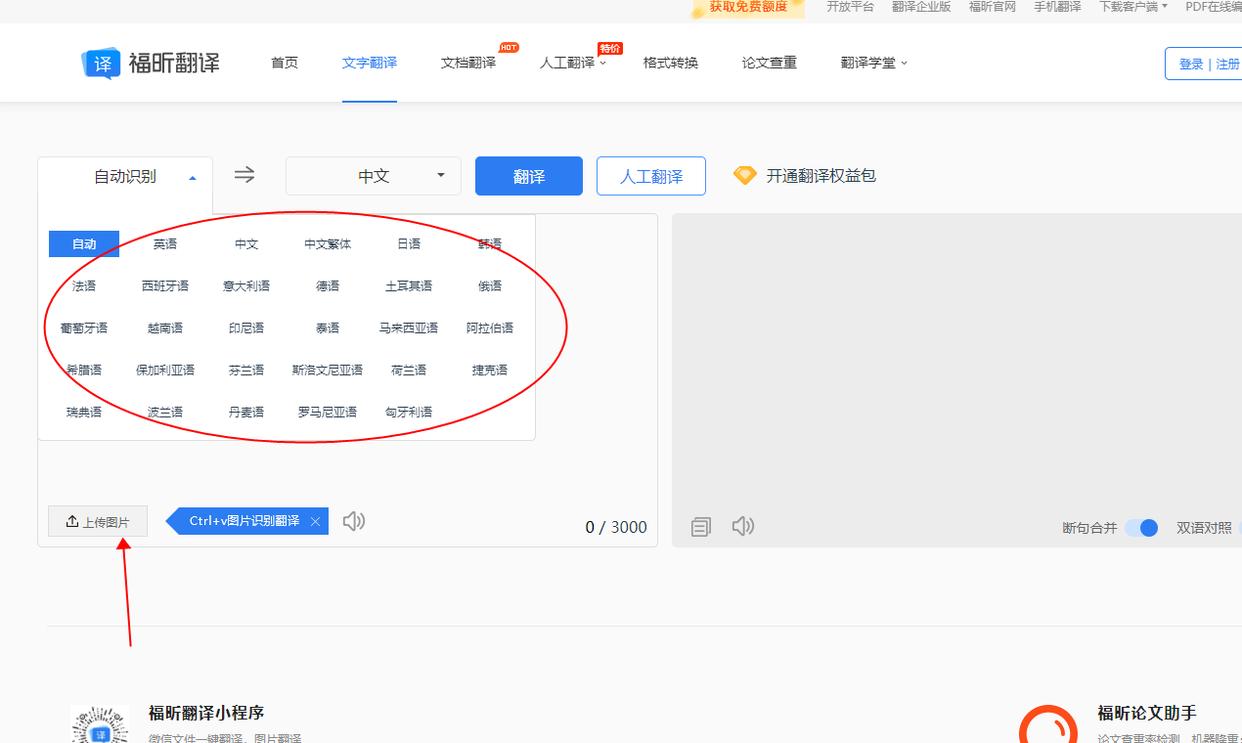Select 自动 in the language list

[84, 244]
